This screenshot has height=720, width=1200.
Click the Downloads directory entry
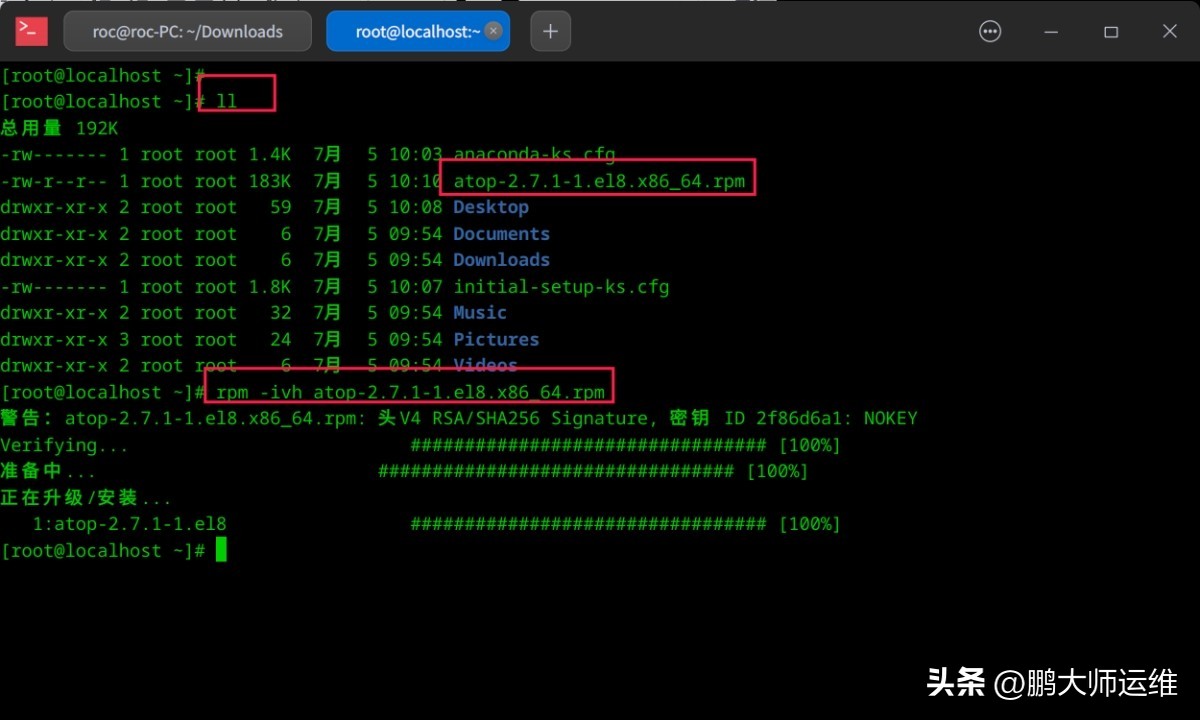(x=501, y=260)
